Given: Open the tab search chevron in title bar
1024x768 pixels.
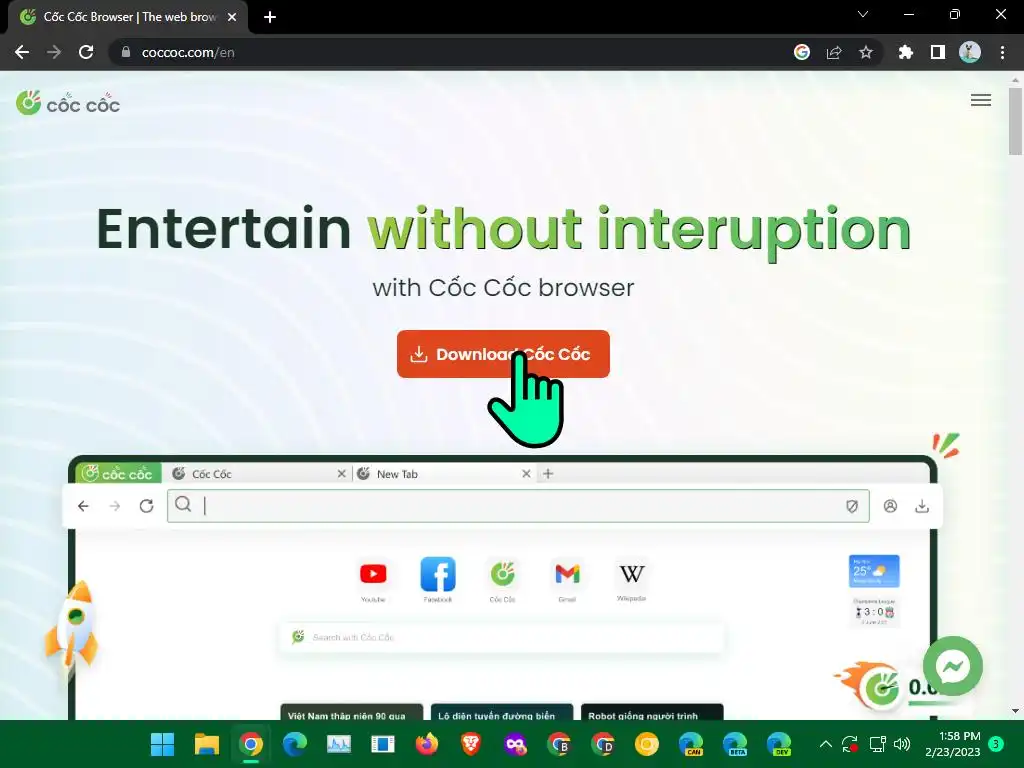Looking at the screenshot, I should tap(863, 14).
